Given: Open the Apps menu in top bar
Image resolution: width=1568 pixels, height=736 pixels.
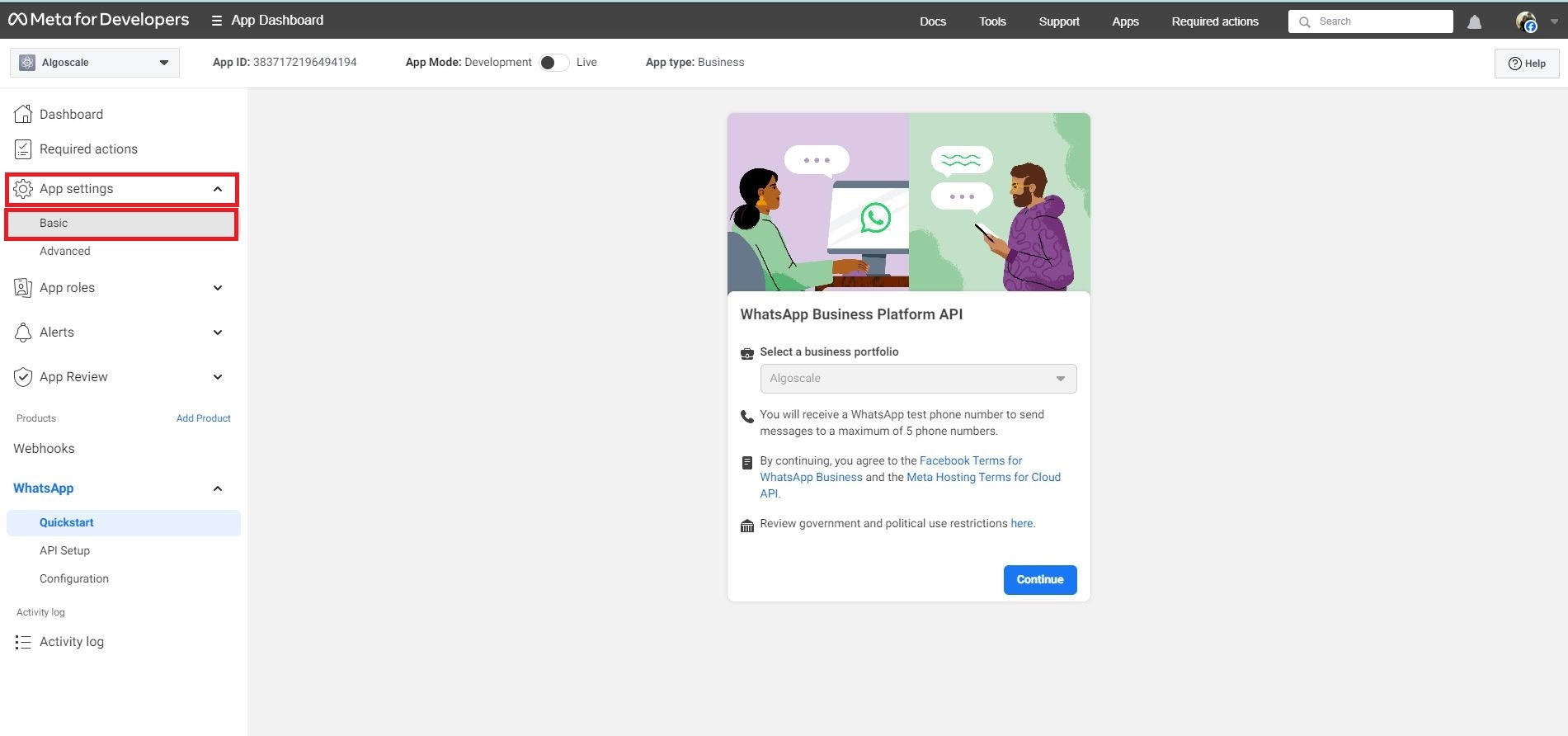Looking at the screenshot, I should 1125,21.
